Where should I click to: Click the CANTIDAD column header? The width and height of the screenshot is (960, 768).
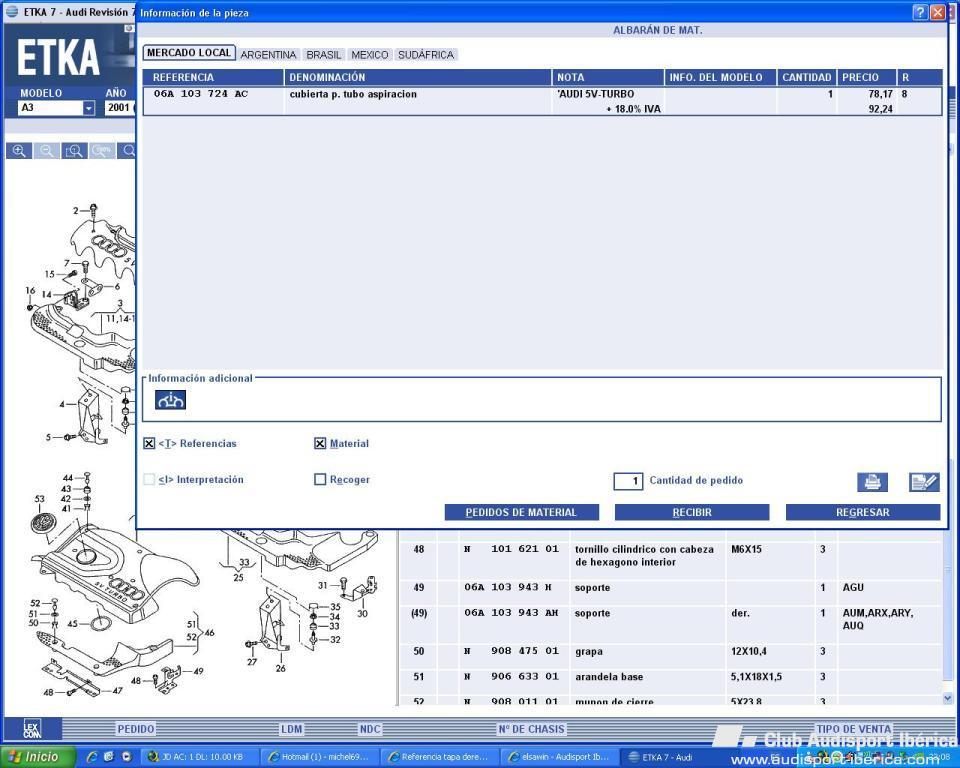[806, 77]
